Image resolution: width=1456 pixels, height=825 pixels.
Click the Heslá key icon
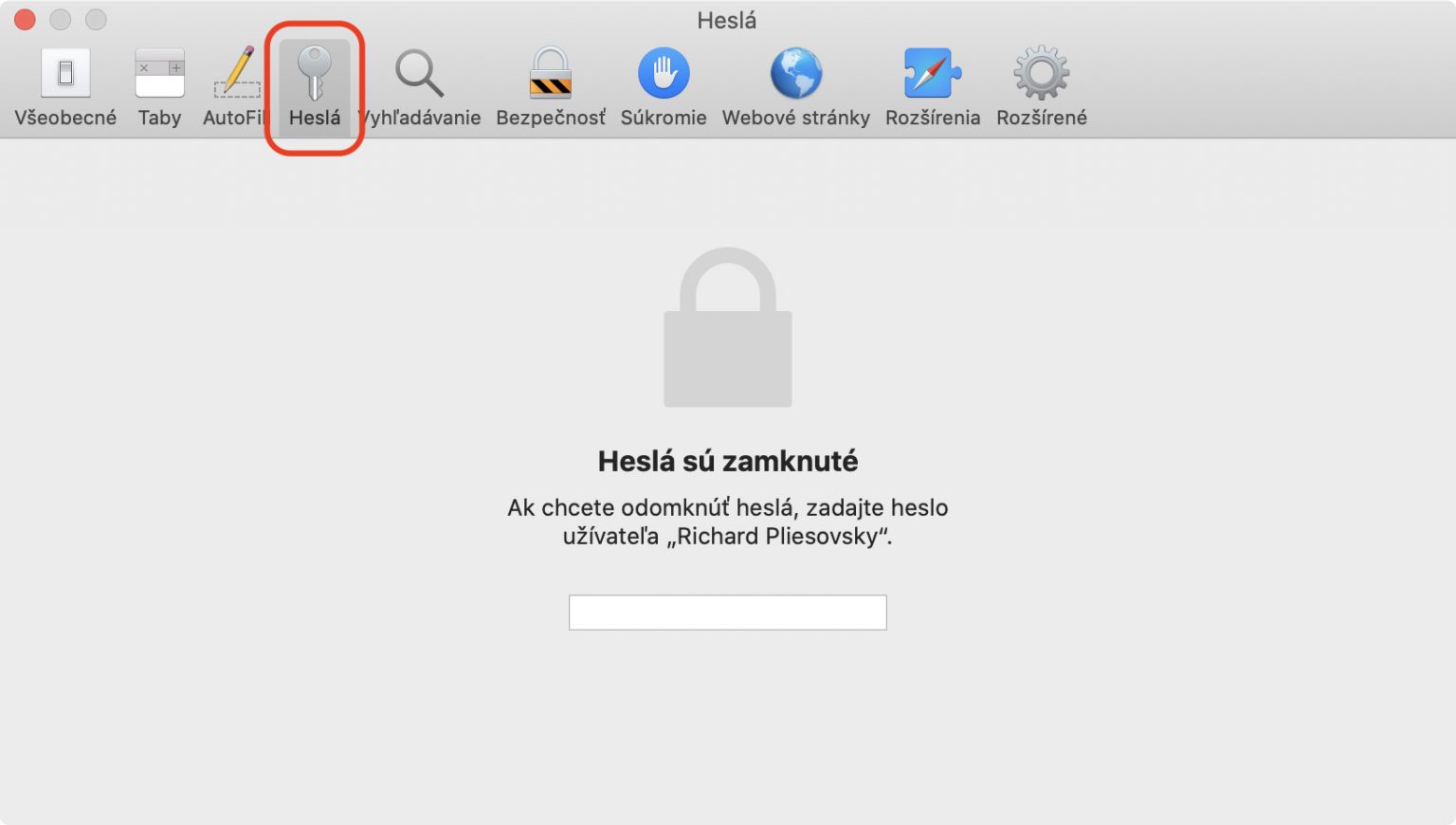pyautogui.click(x=314, y=73)
